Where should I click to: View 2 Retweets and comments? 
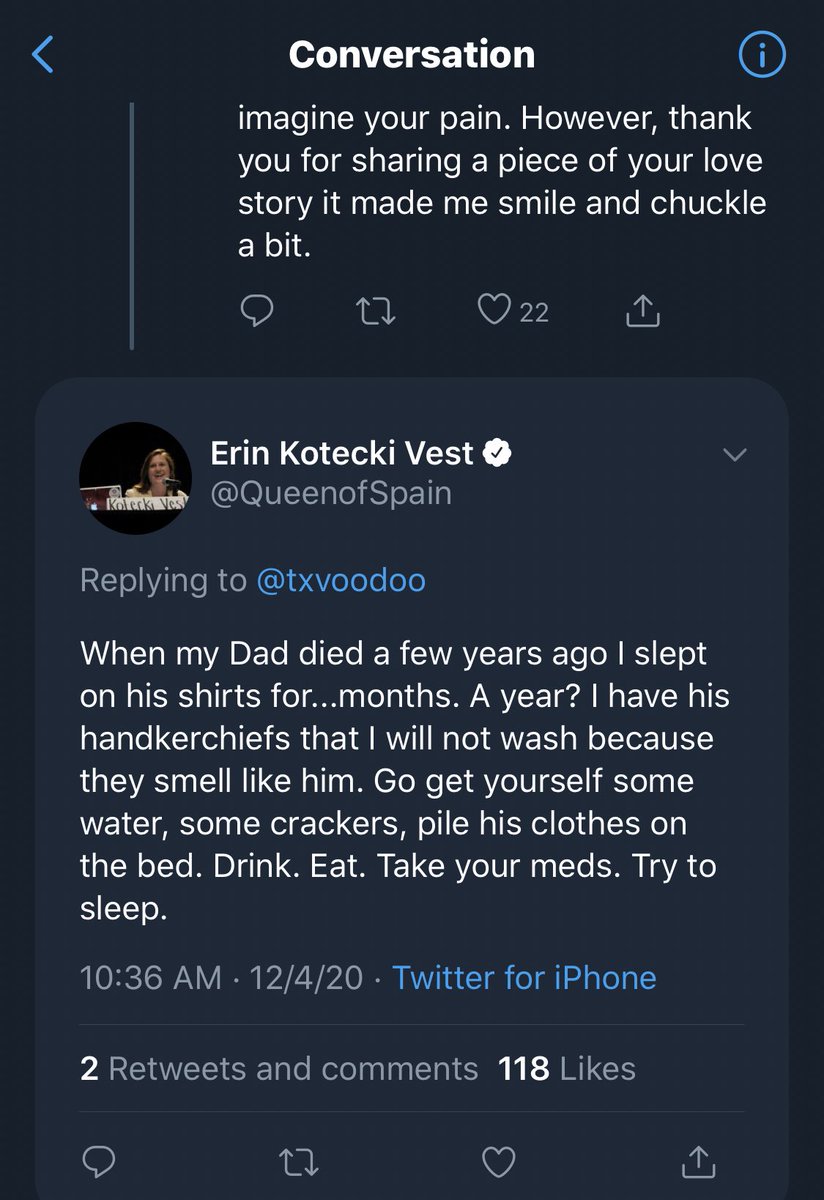(x=279, y=1068)
